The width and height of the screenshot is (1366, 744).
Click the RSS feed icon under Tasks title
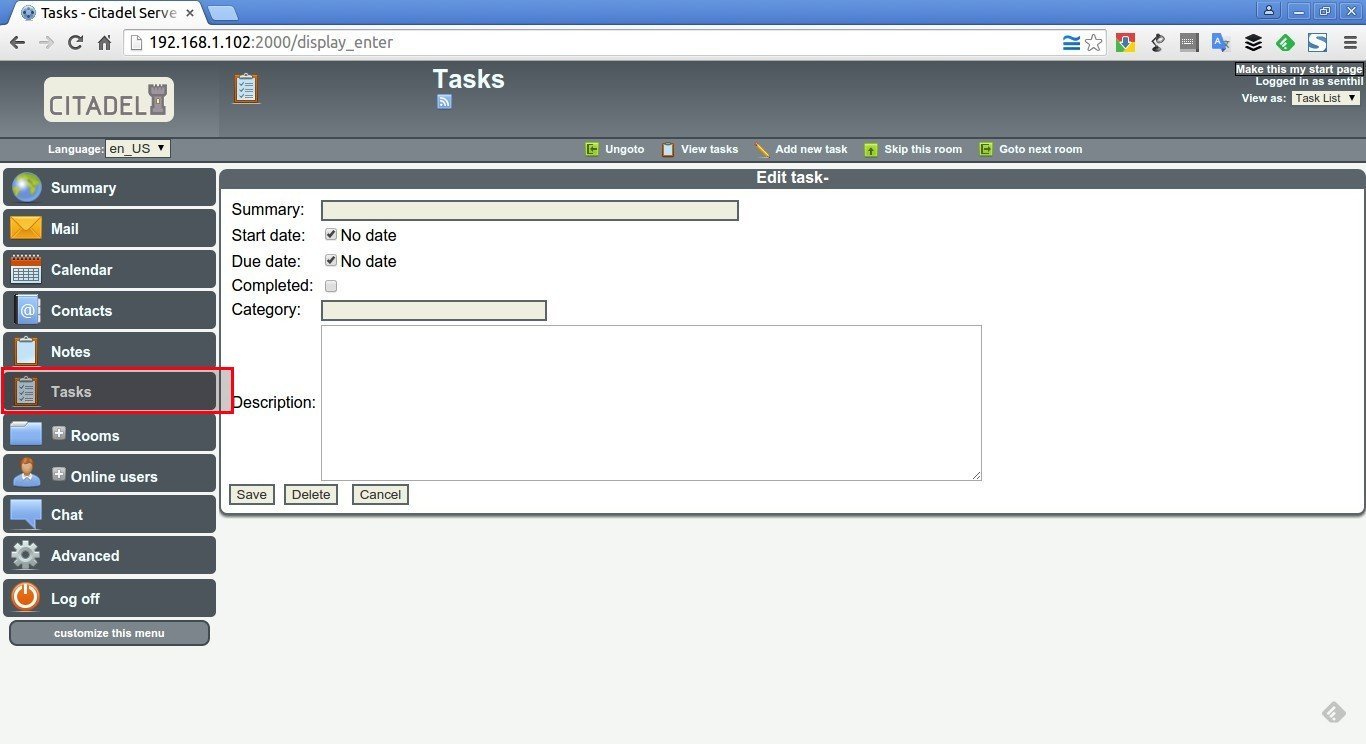(x=444, y=102)
